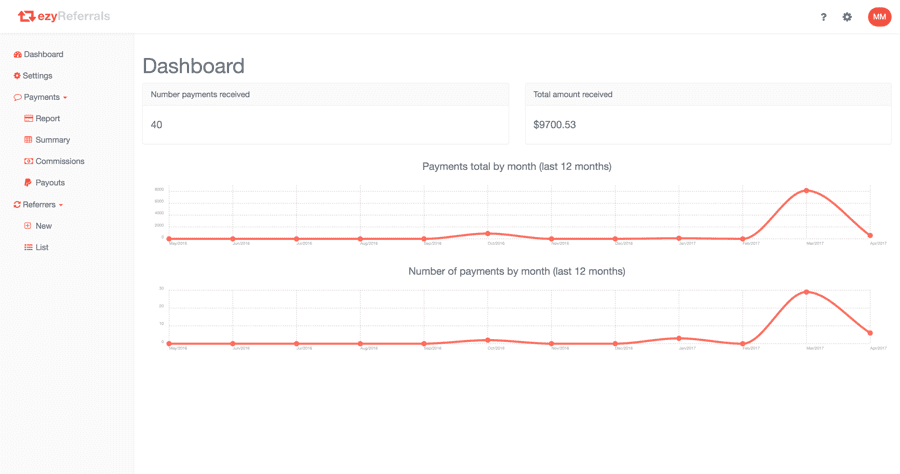This screenshot has width=900, height=474.
Task: Open Settings from the sidebar
Action: 37,76
